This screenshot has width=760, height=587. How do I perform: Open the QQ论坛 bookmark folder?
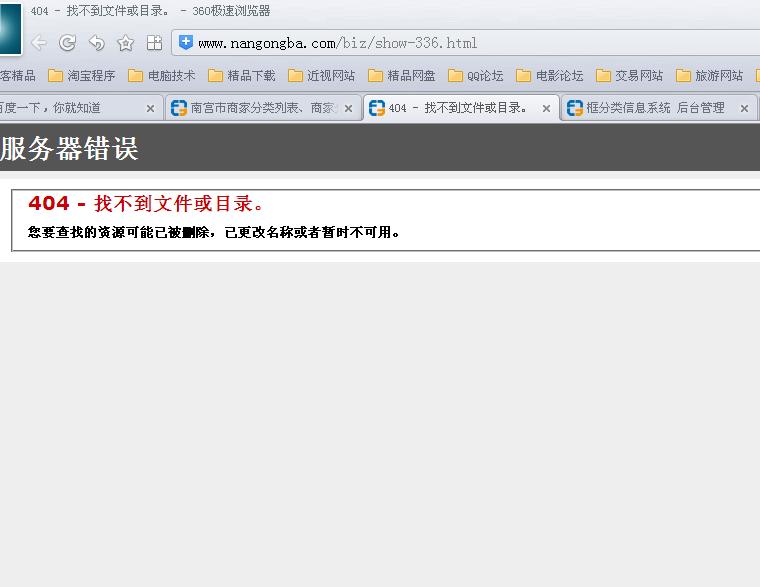pos(476,76)
